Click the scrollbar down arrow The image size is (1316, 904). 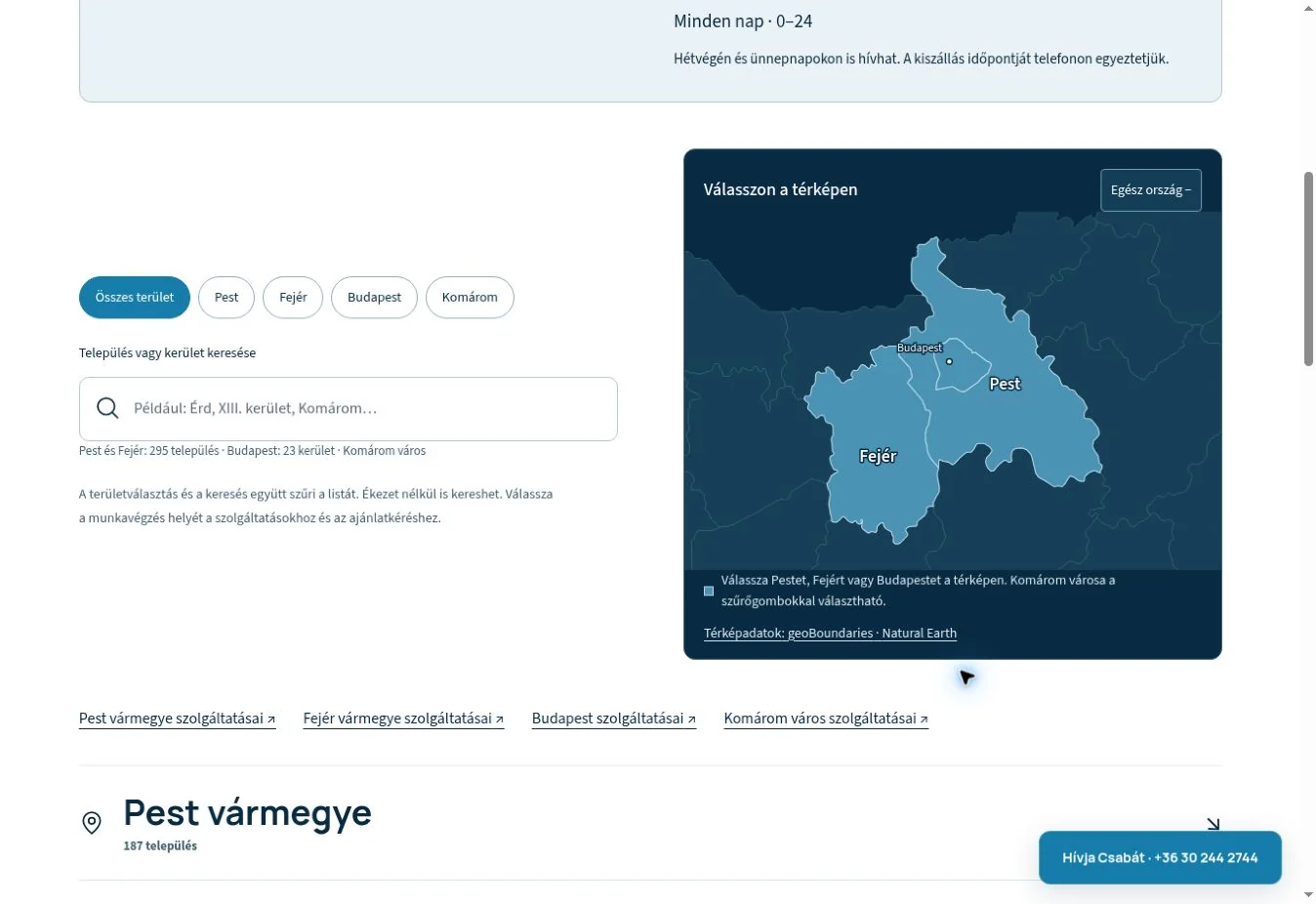click(1308, 894)
